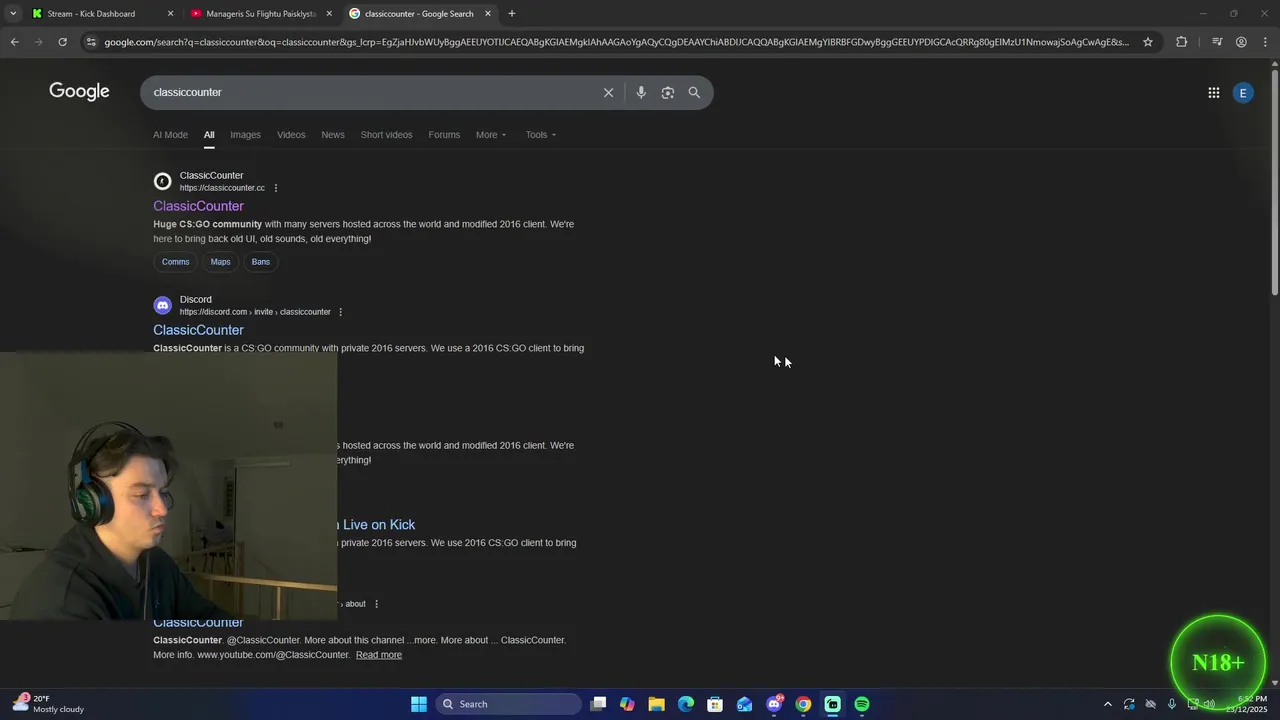This screenshot has width=1280, height=720.
Task: Select Images search tab
Action: pyautogui.click(x=245, y=135)
